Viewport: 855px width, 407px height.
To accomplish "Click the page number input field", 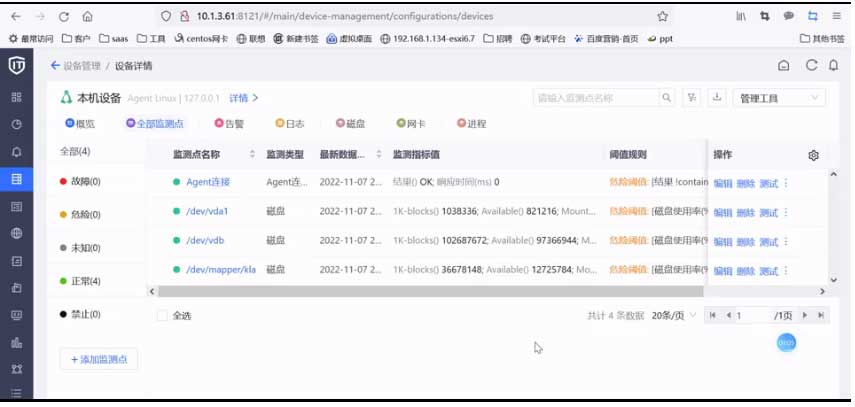I will click(751, 315).
